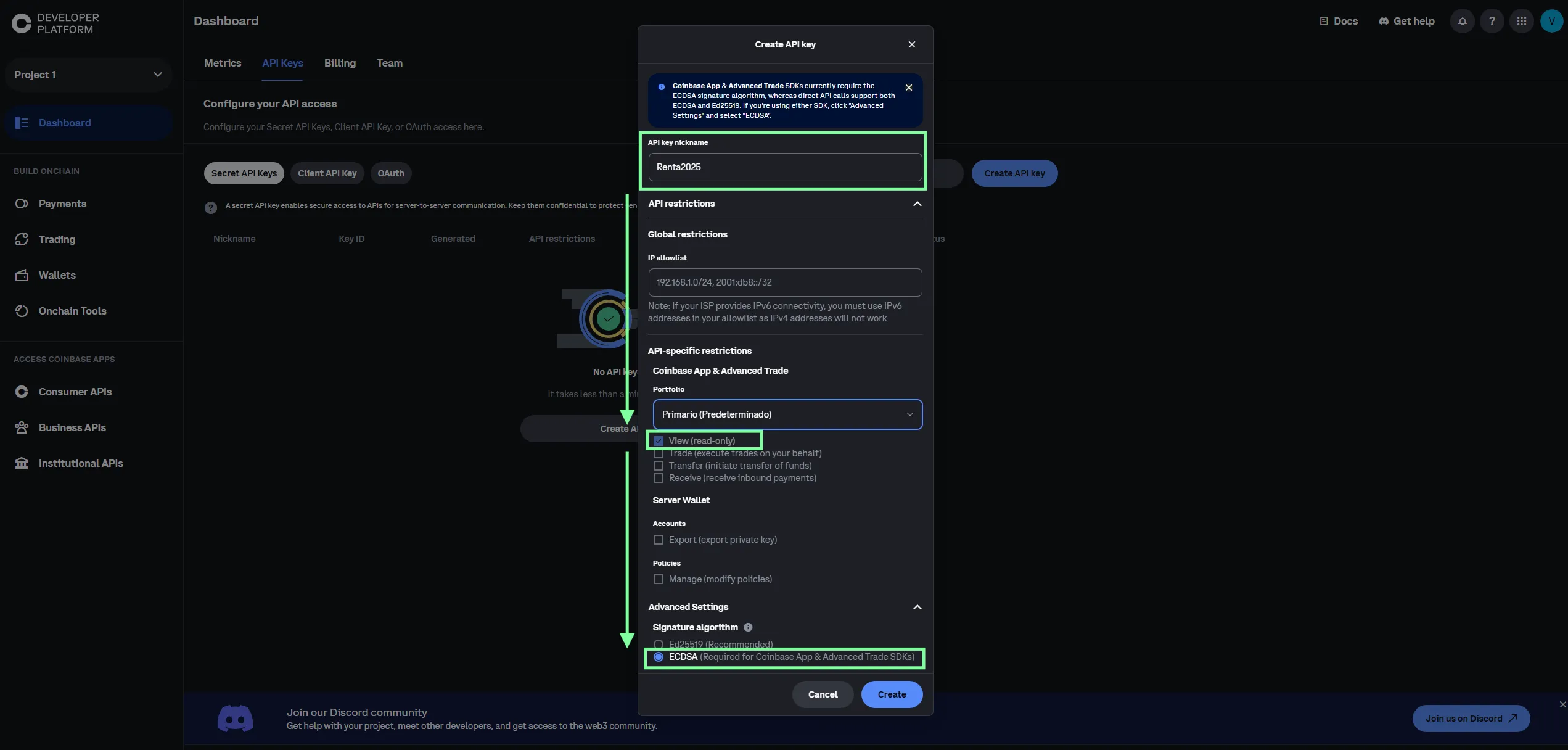The height and width of the screenshot is (750, 1568).
Task: Click the secret API key help icon
Action: click(x=211, y=207)
